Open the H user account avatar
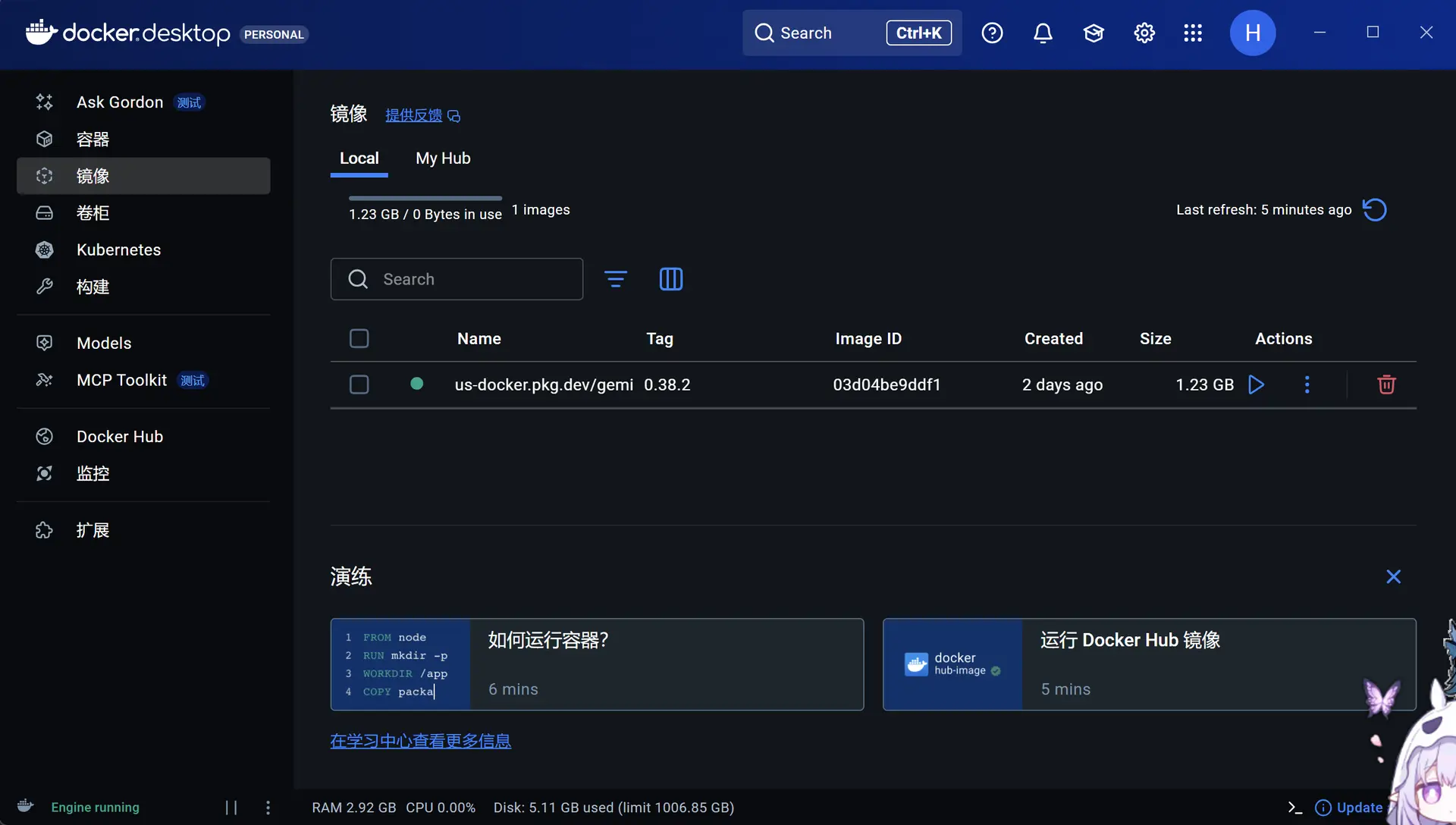The image size is (1456, 825). click(1253, 33)
